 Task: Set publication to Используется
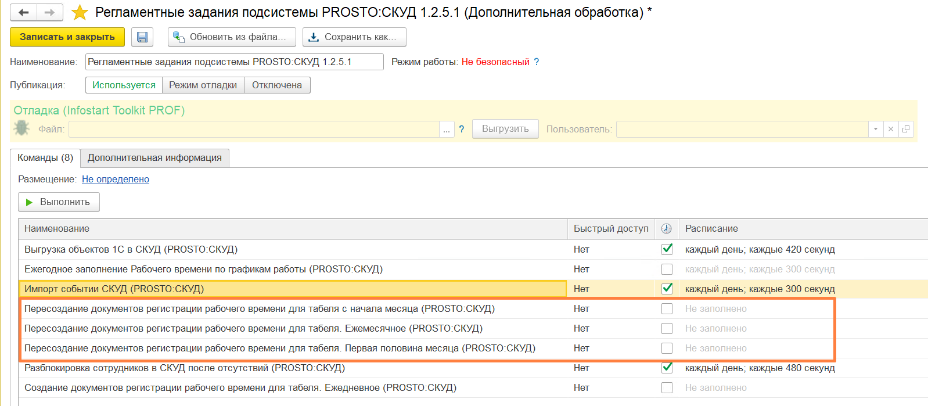coord(124,85)
